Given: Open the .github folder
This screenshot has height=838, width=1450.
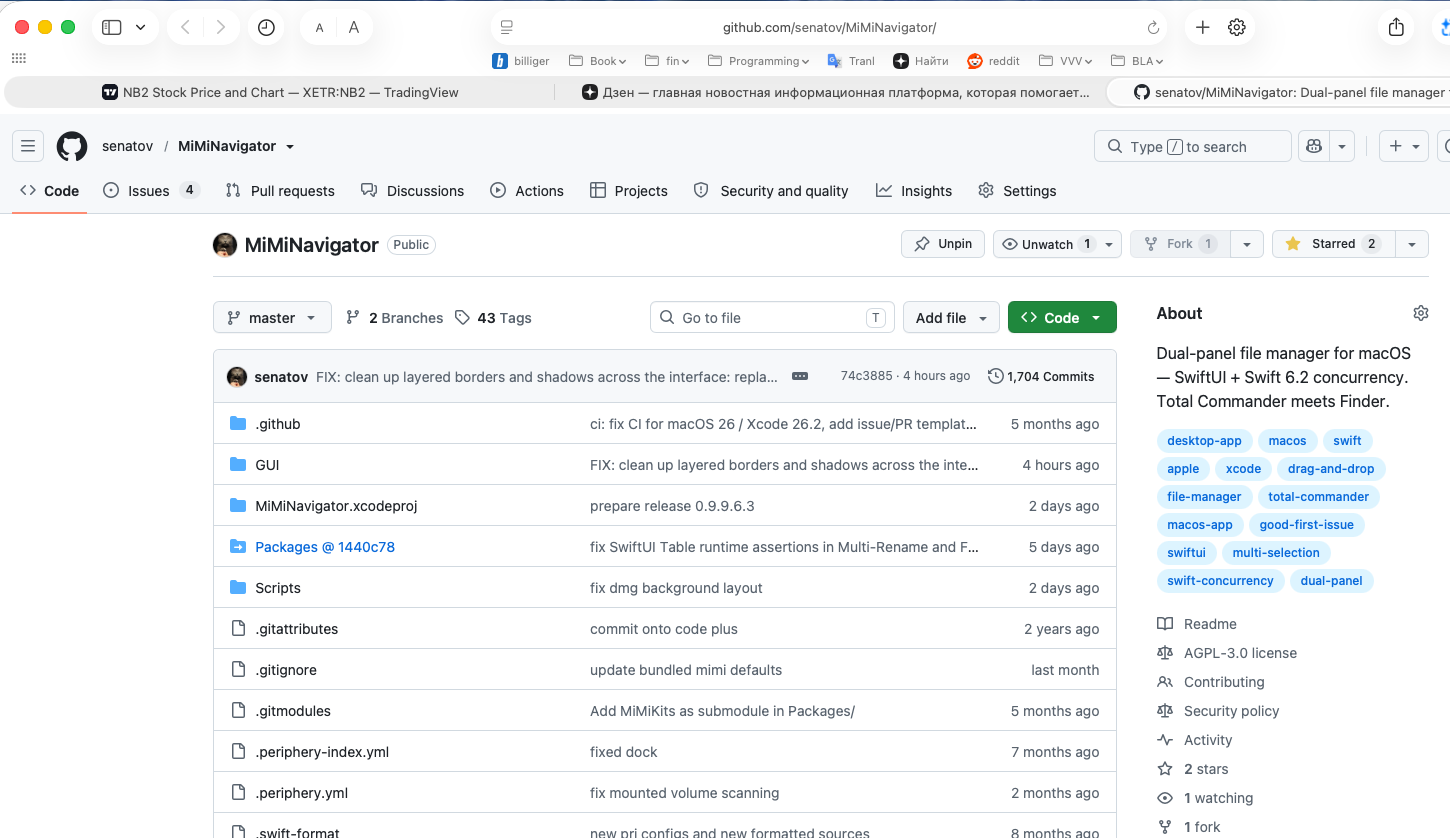Looking at the screenshot, I should click(278, 424).
